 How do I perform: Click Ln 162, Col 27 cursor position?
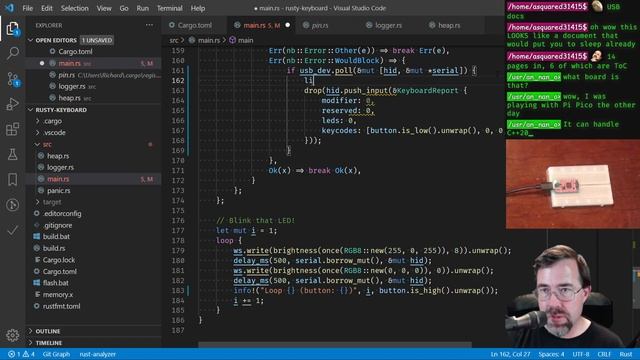[x=511, y=354]
